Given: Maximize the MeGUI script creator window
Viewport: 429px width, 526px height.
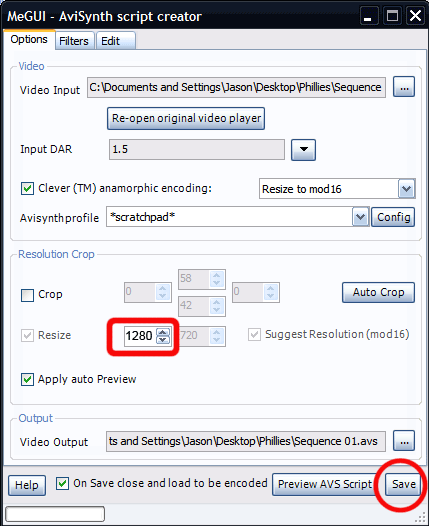Looking at the screenshot, I should pos(392,16).
